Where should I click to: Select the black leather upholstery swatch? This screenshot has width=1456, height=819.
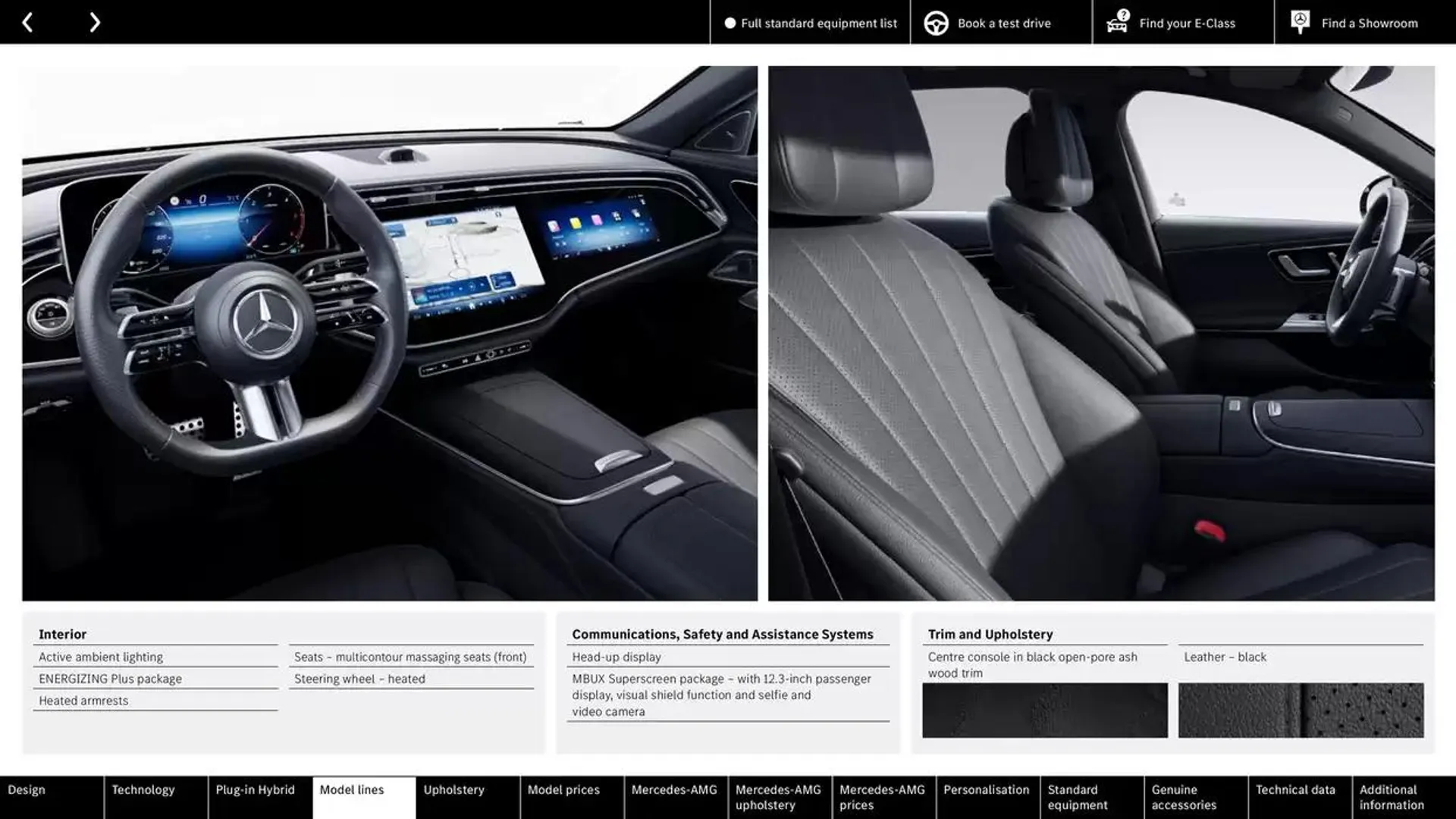(1300, 710)
